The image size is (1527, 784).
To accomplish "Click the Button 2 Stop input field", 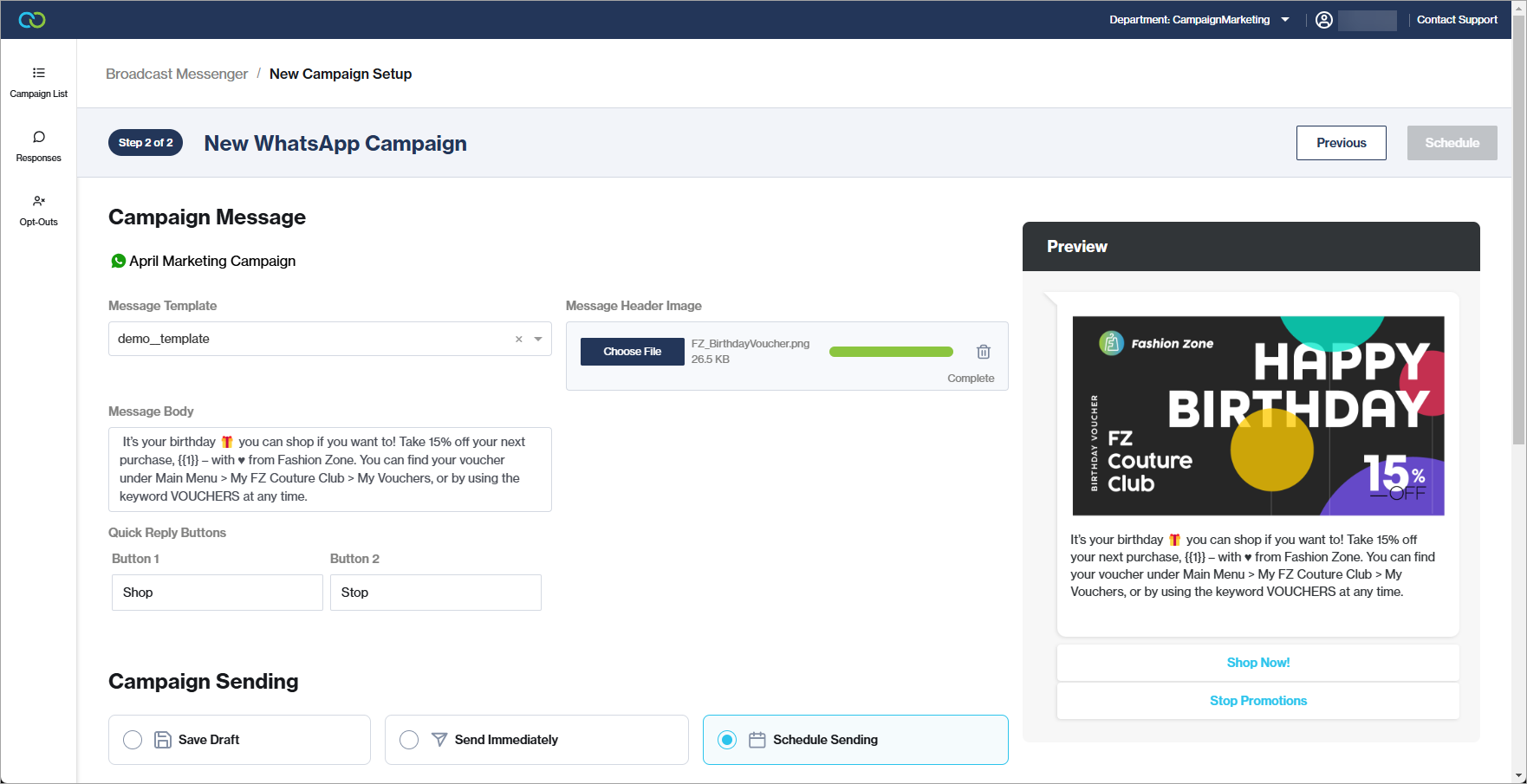I will point(436,593).
